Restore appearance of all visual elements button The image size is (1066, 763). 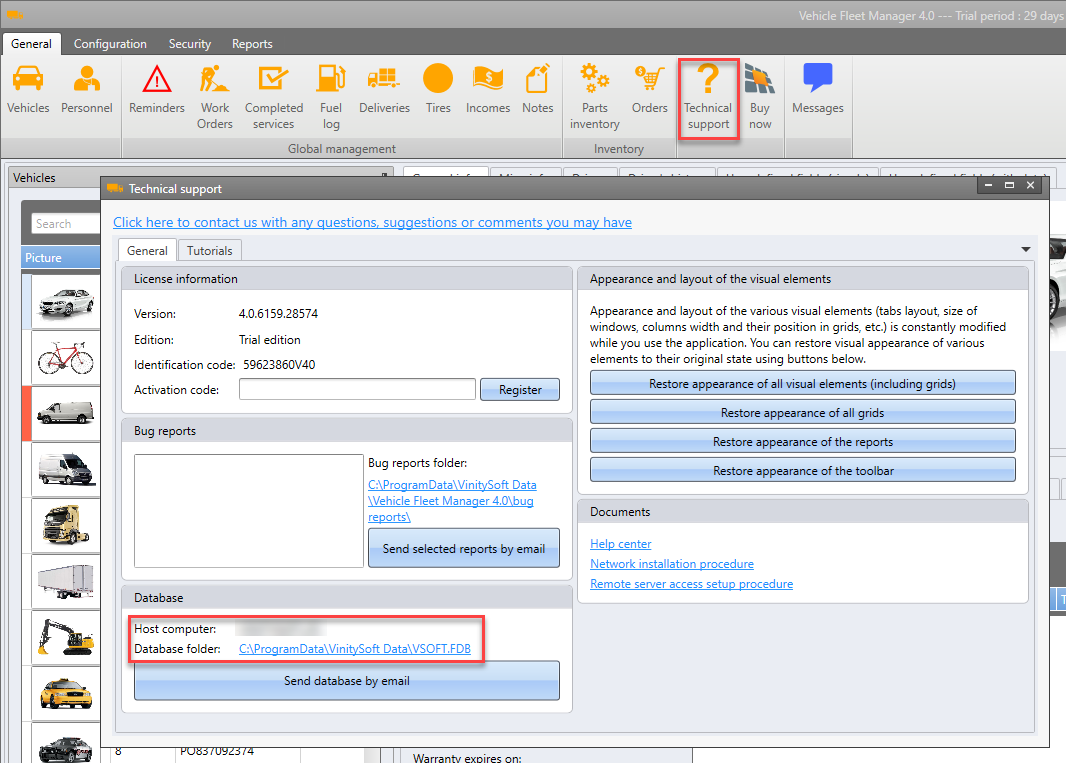[x=802, y=384]
